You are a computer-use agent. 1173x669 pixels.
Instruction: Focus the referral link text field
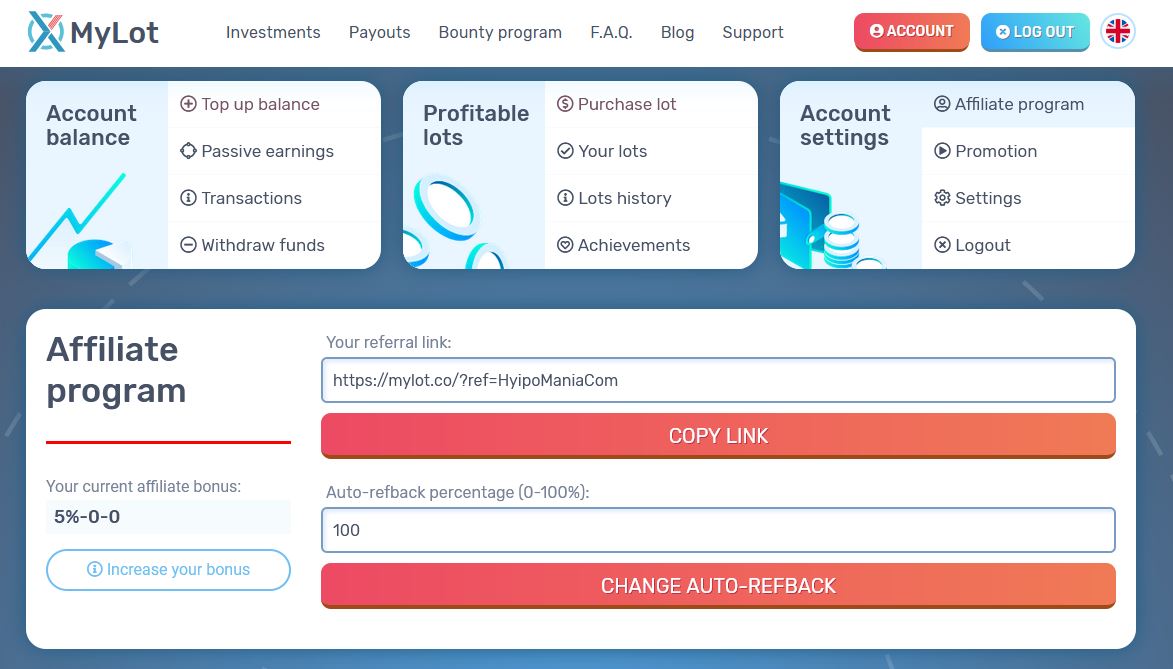[x=718, y=380]
